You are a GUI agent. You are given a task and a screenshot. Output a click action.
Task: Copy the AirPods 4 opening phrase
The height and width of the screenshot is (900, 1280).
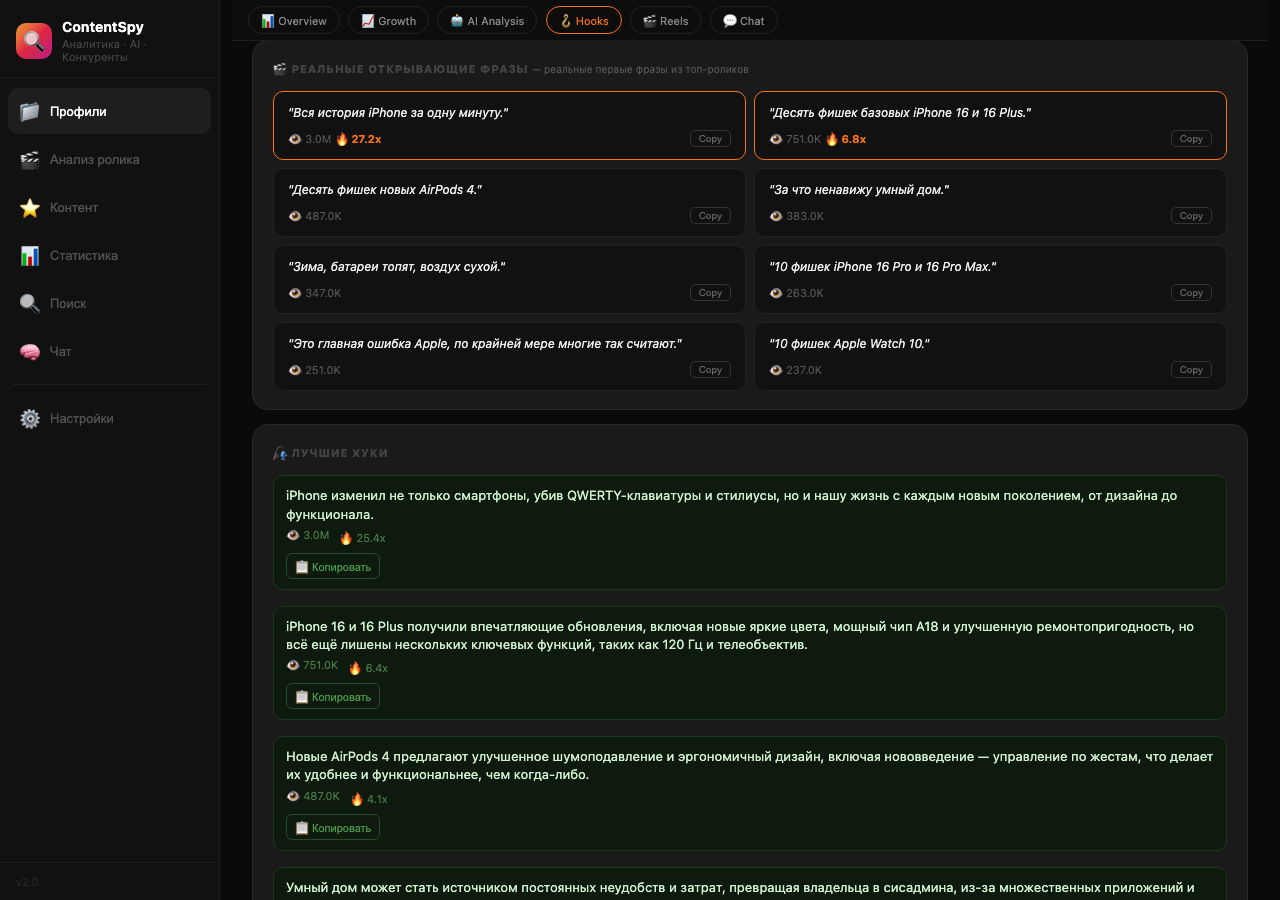pyautogui.click(x=710, y=215)
